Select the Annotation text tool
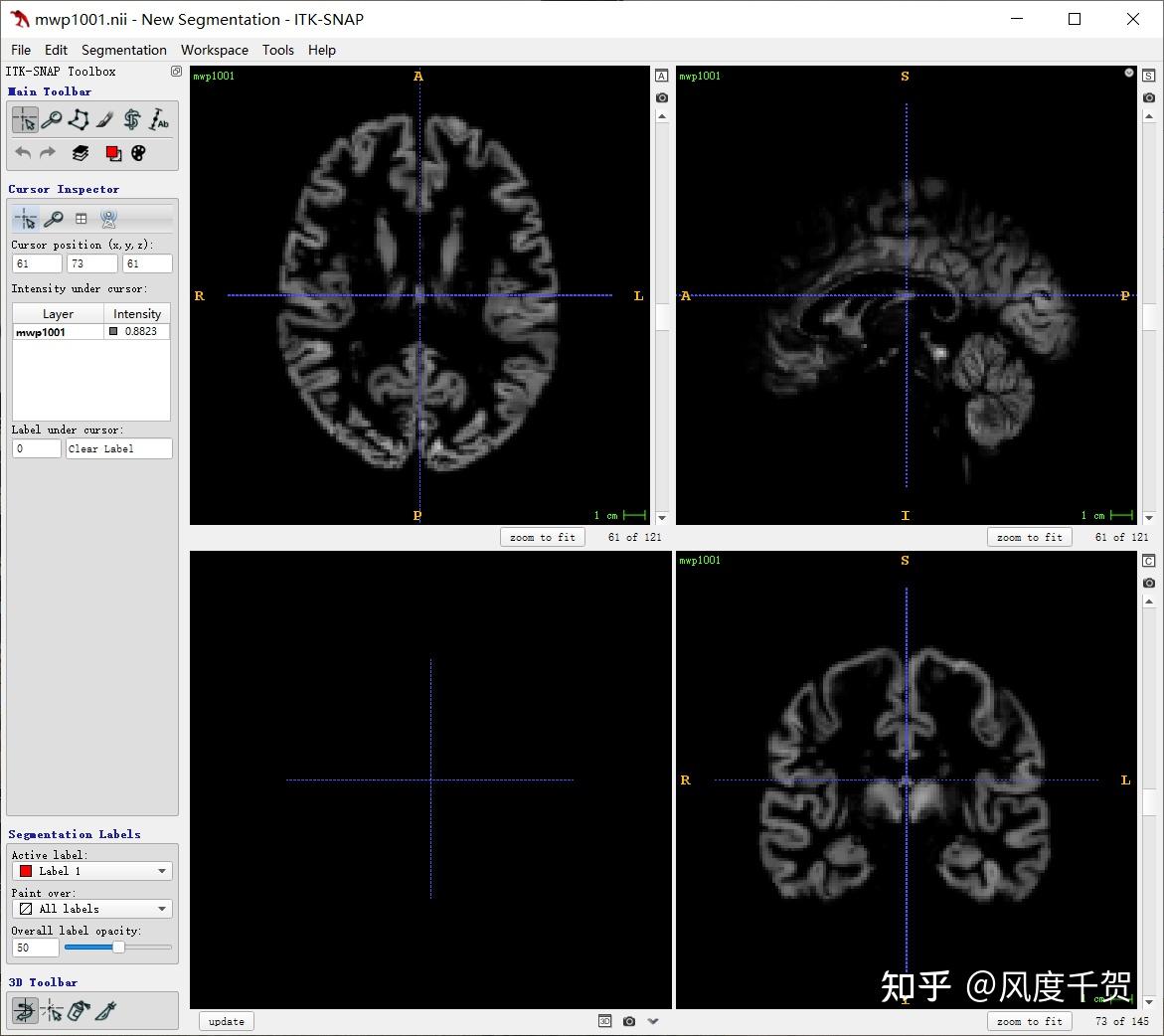This screenshot has width=1164, height=1036. coord(159,119)
